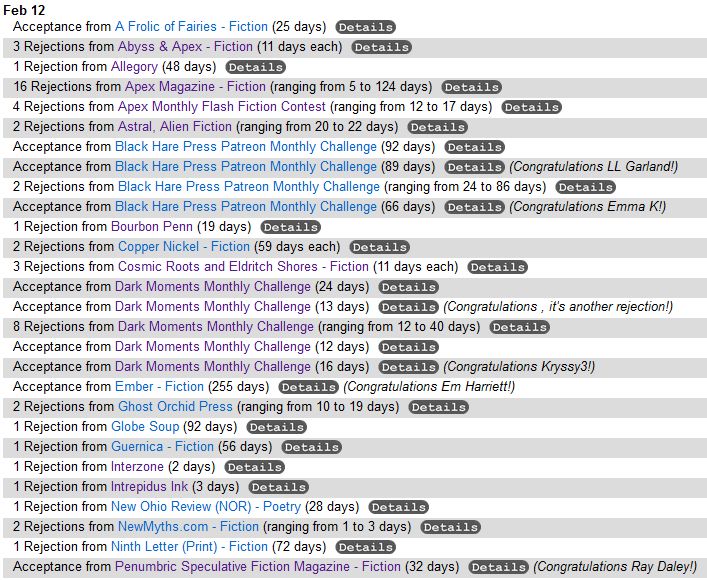Click text '(Congratulations , it's another rejection!)'

pyautogui.click(x=558, y=306)
